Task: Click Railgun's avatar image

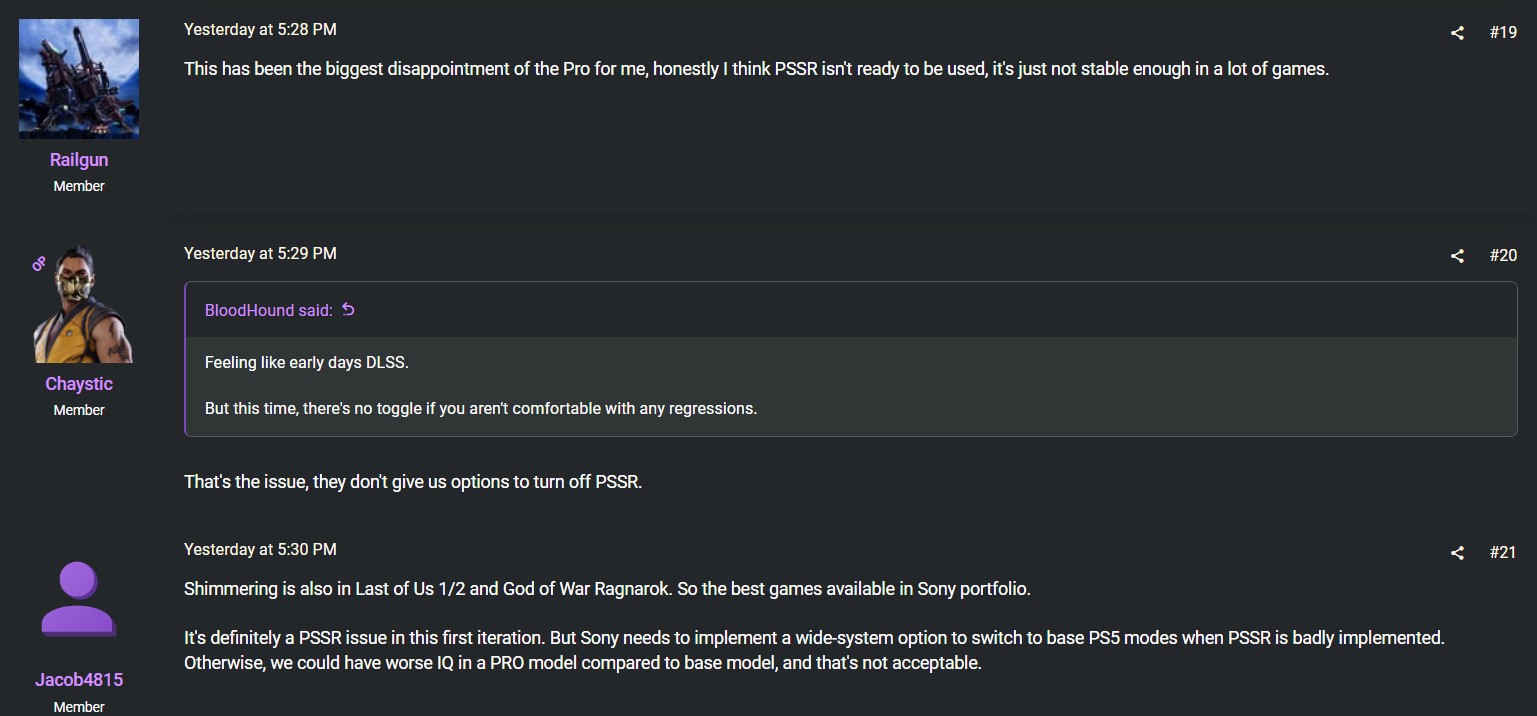Action: click(x=79, y=79)
